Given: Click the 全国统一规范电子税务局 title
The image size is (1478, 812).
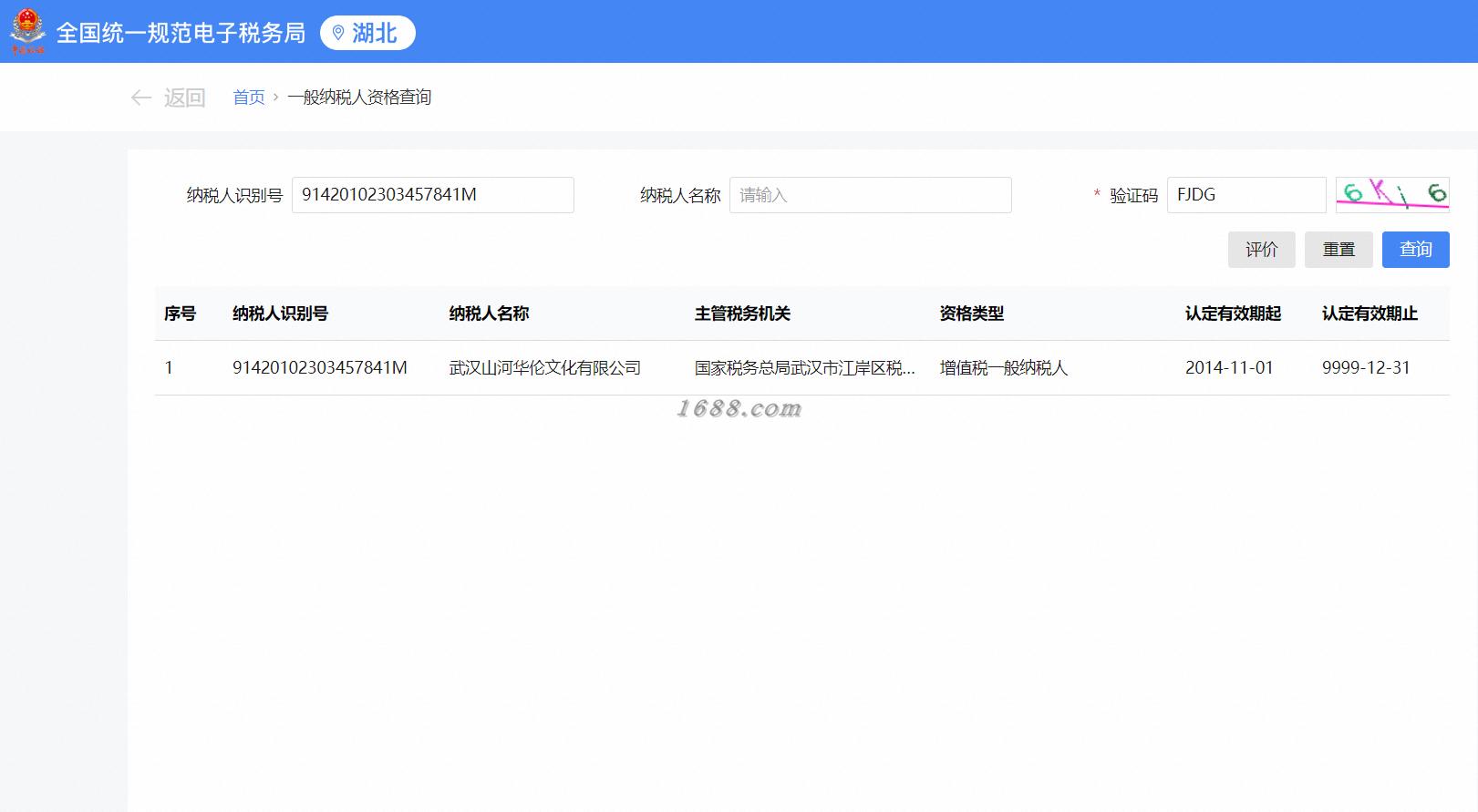Looking at the screenshot, I should pos(181,33).
